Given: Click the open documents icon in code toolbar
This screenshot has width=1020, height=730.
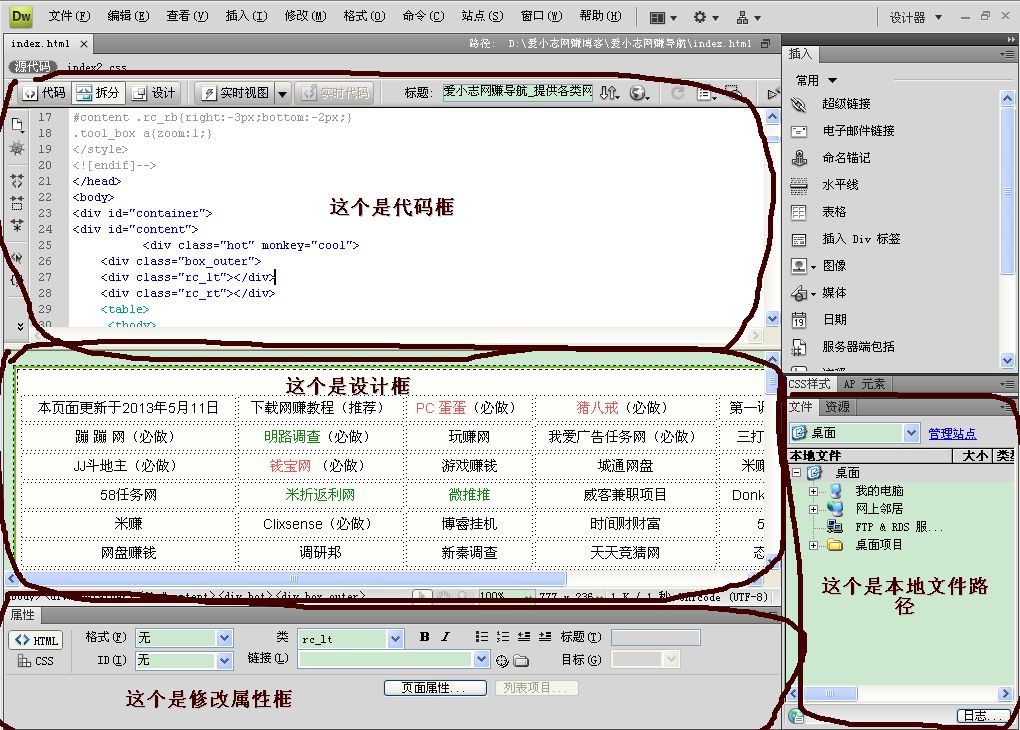Looking at the screenshot, I should [17, 124].
